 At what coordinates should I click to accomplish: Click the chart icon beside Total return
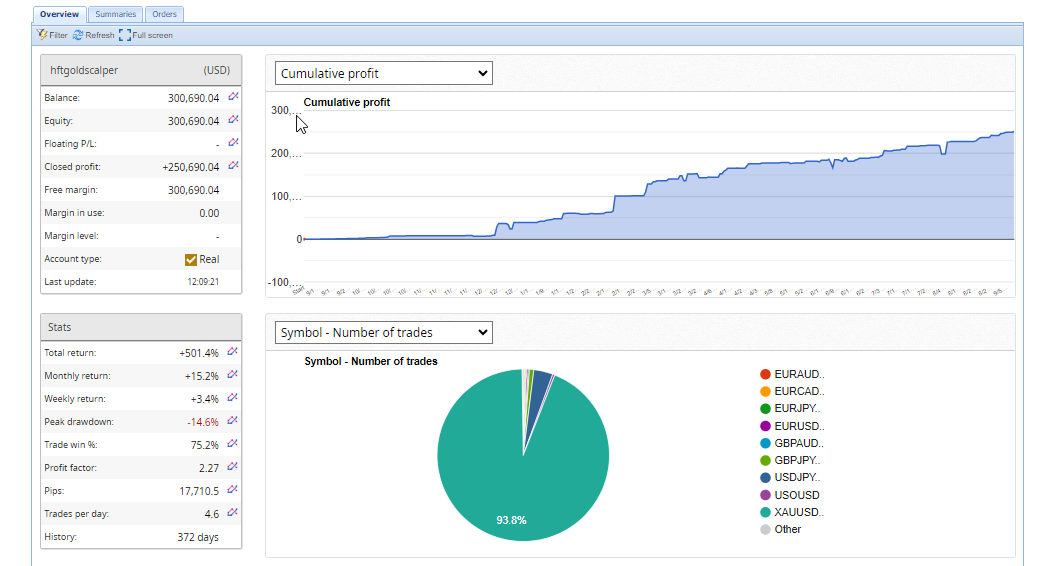tap(233, 352)
